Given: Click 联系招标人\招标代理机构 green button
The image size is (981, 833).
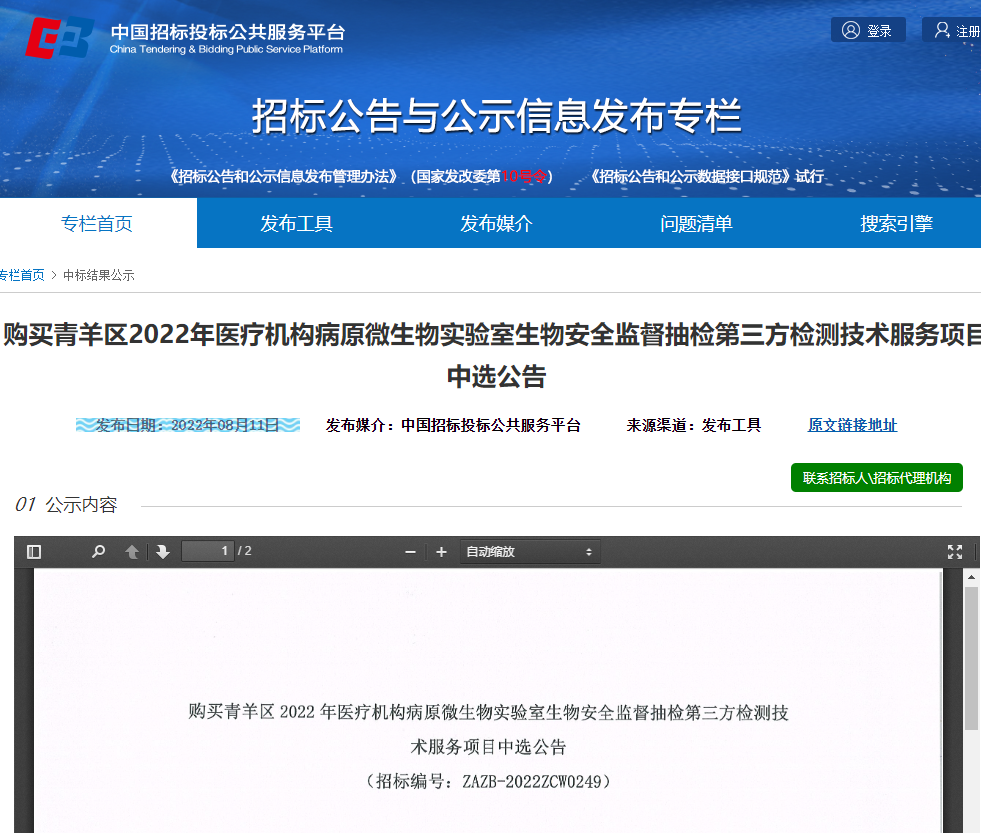Looking at the screenshot, I should click(877, 478).
